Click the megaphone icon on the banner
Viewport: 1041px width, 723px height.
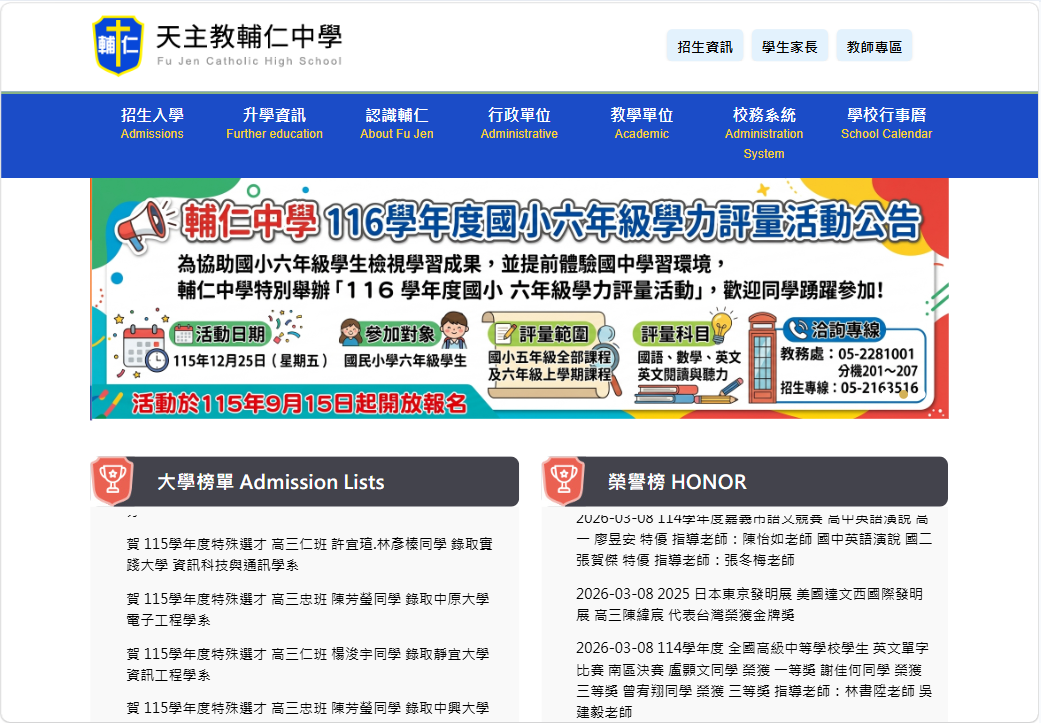(143, 225)
